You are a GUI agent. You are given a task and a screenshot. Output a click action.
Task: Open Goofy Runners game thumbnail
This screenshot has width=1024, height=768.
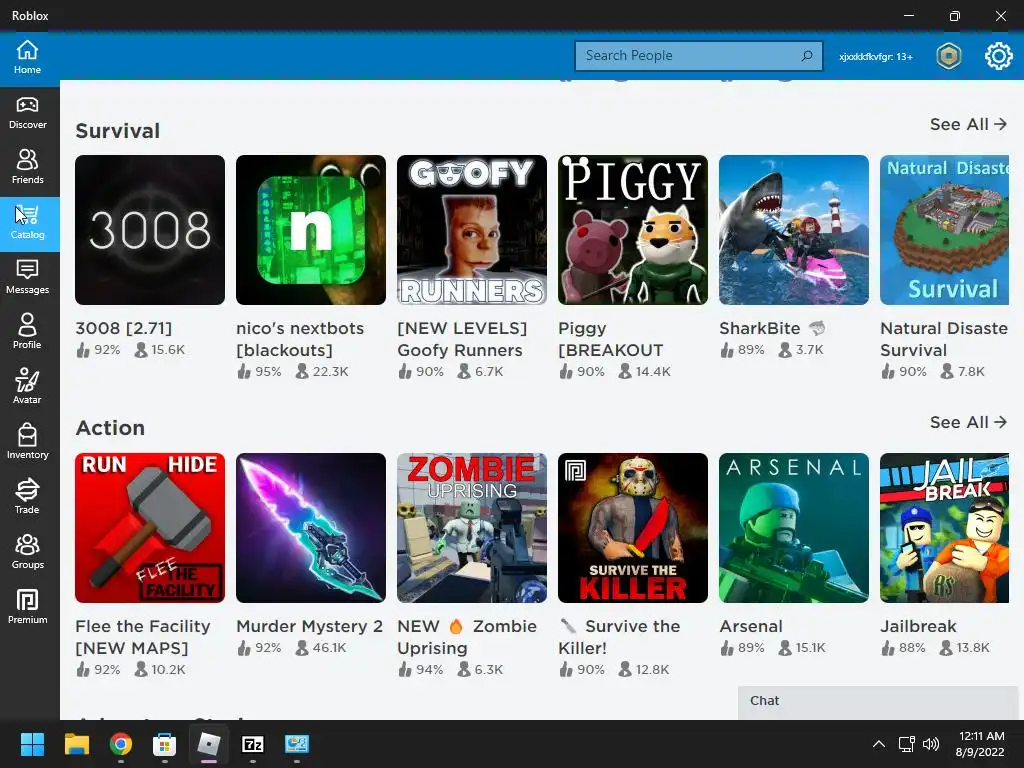[472, 230]
